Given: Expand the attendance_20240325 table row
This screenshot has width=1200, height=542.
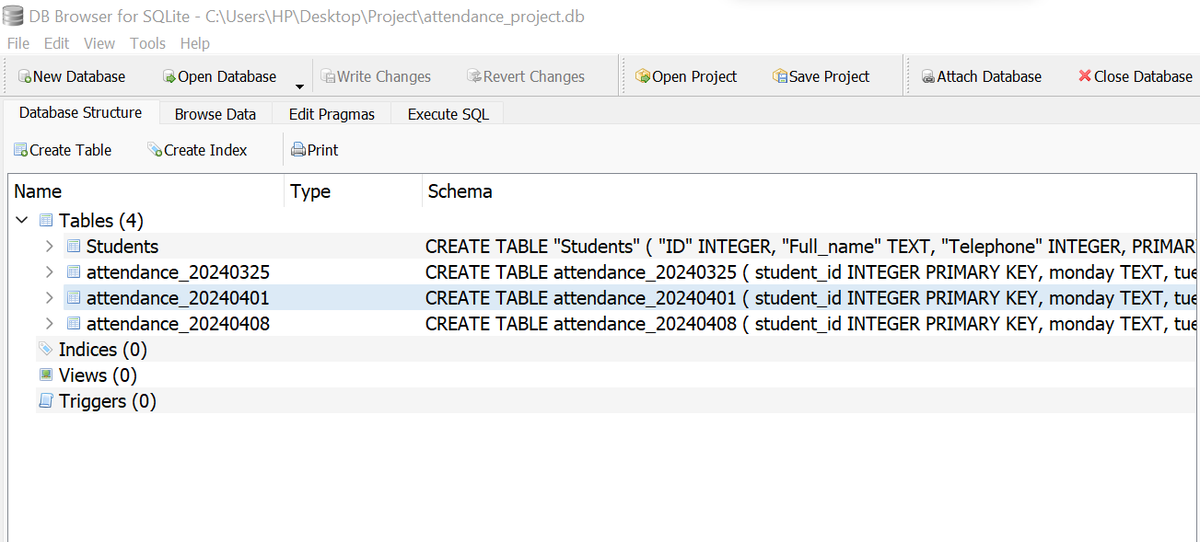Looking at the screenshot, I should pyautogui.click(x=49, y=272).
